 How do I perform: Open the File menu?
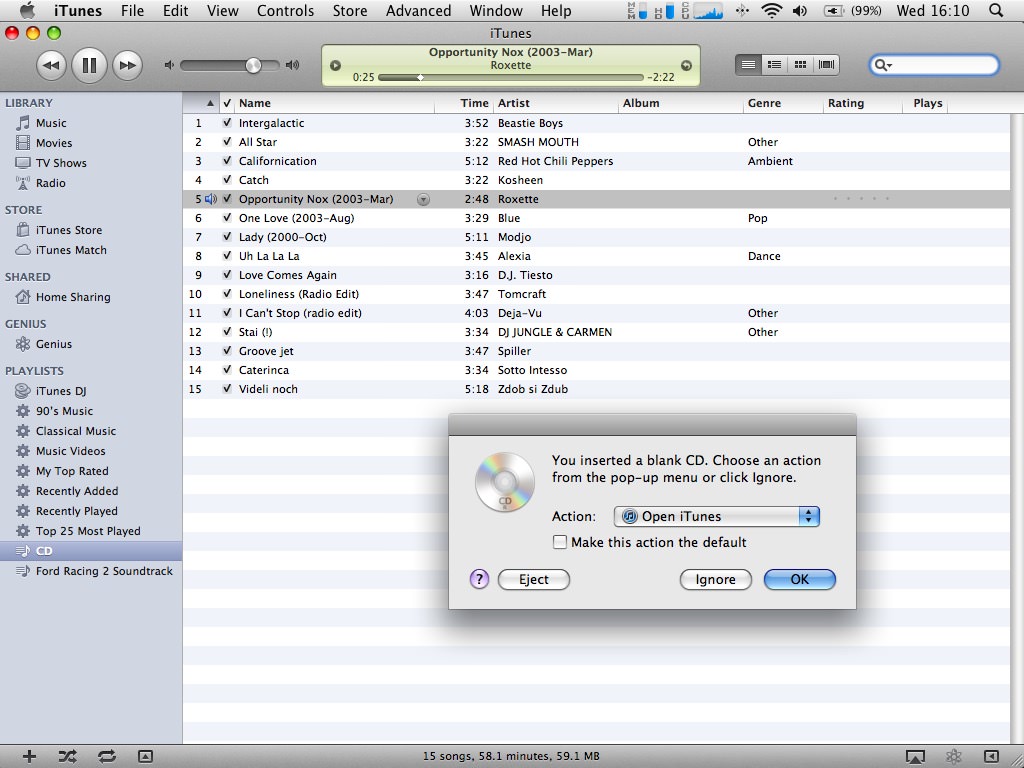133,11
